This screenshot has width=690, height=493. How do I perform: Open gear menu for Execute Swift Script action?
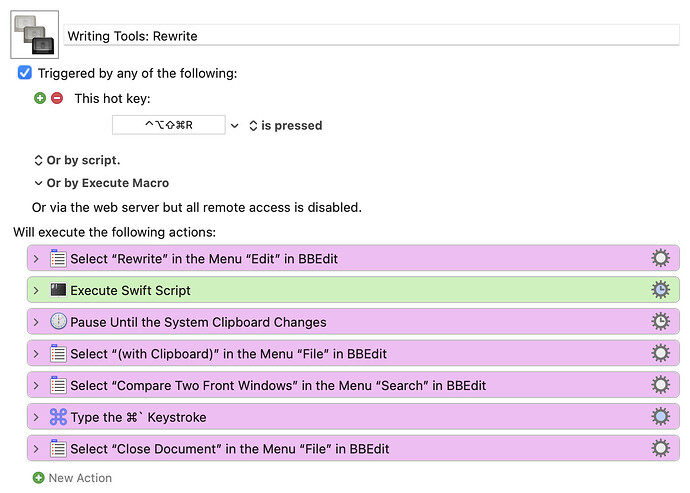tap(660, 291)
